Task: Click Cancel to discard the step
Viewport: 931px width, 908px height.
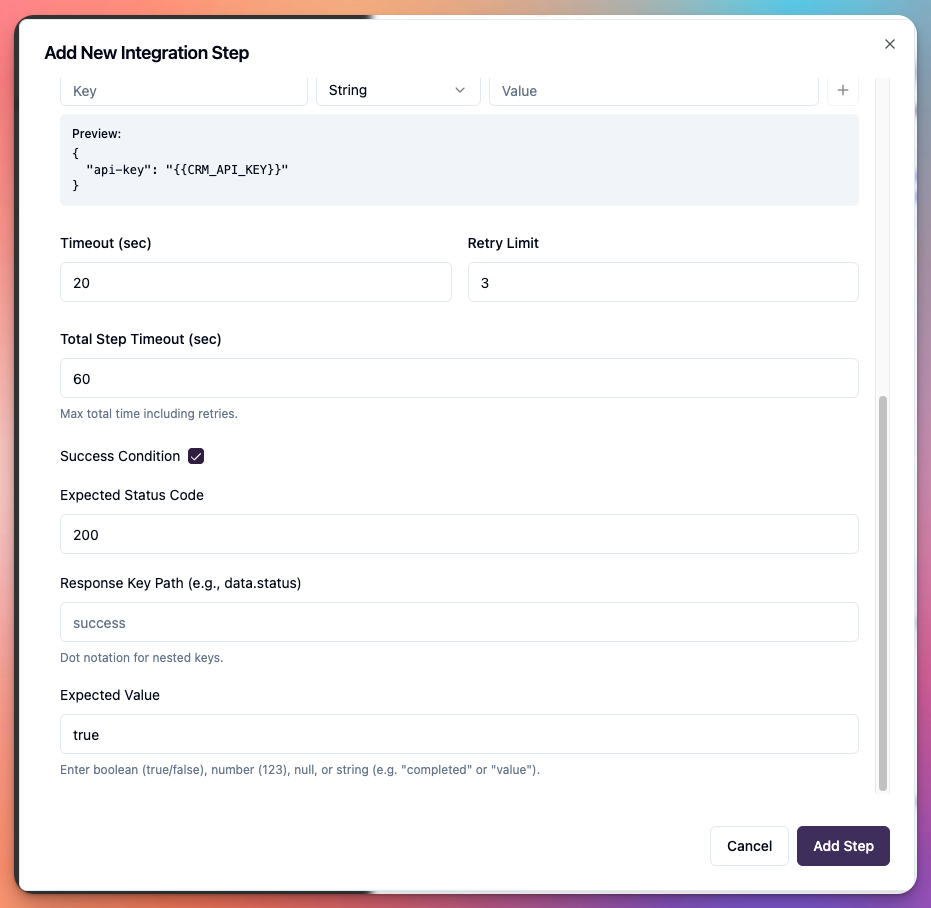Action: [x=749, y=846]
